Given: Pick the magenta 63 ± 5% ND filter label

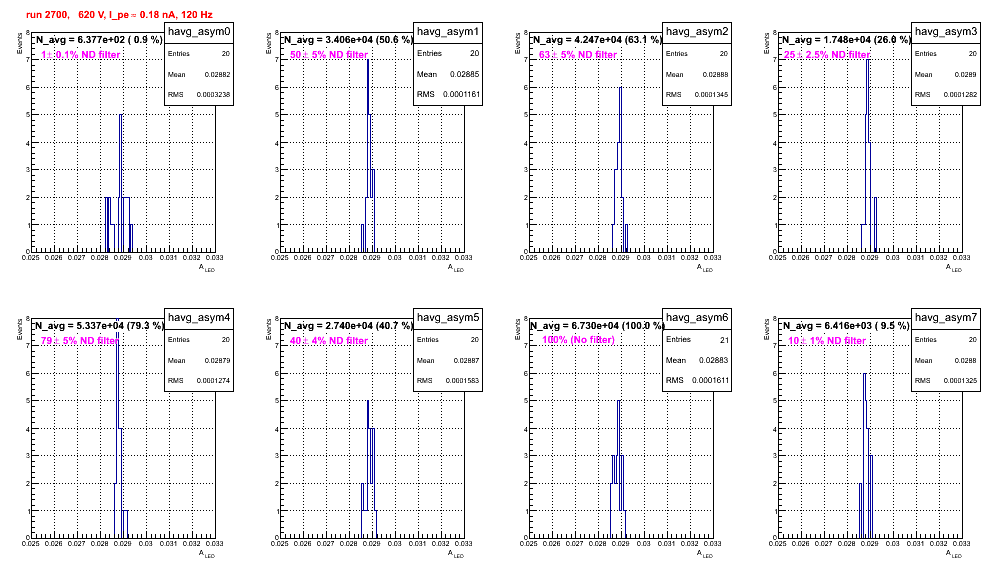Looking at the screenshot, I should pyautogui.click(x=578, y=55).
